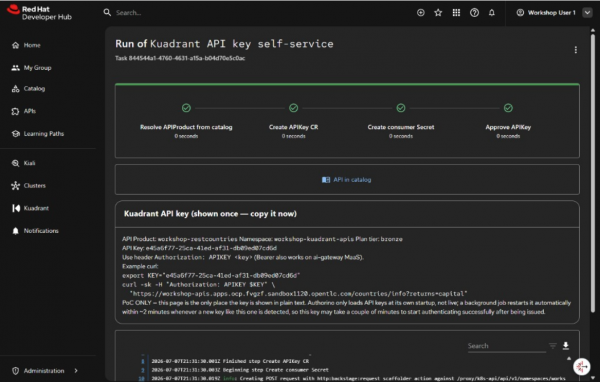Click the floating round assistant button
This screenshot has width=600, height=382.
(582, 367)
